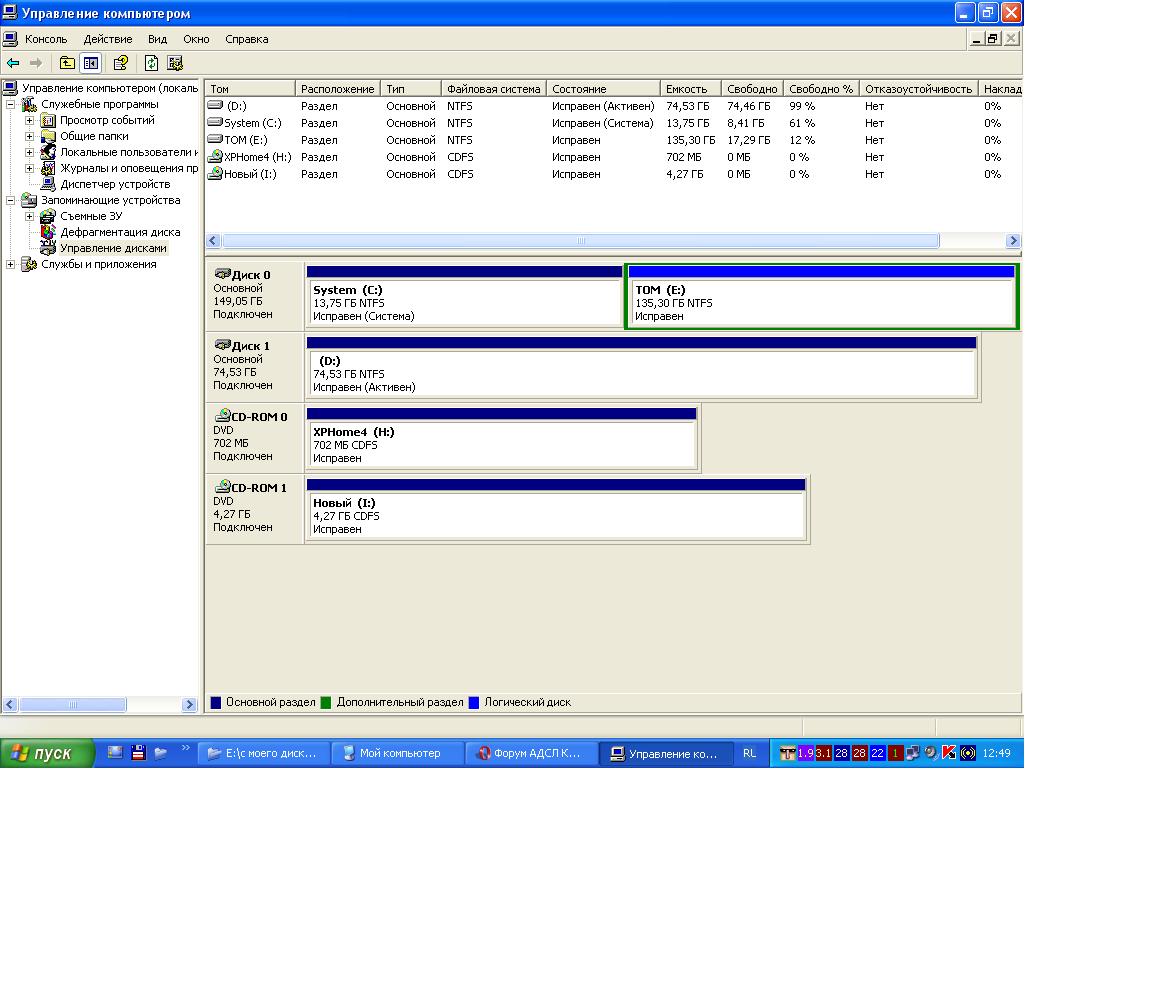Click the Up one level folder icon
This screenshot has height=999, width=1150.
click(x=67, y=63)
